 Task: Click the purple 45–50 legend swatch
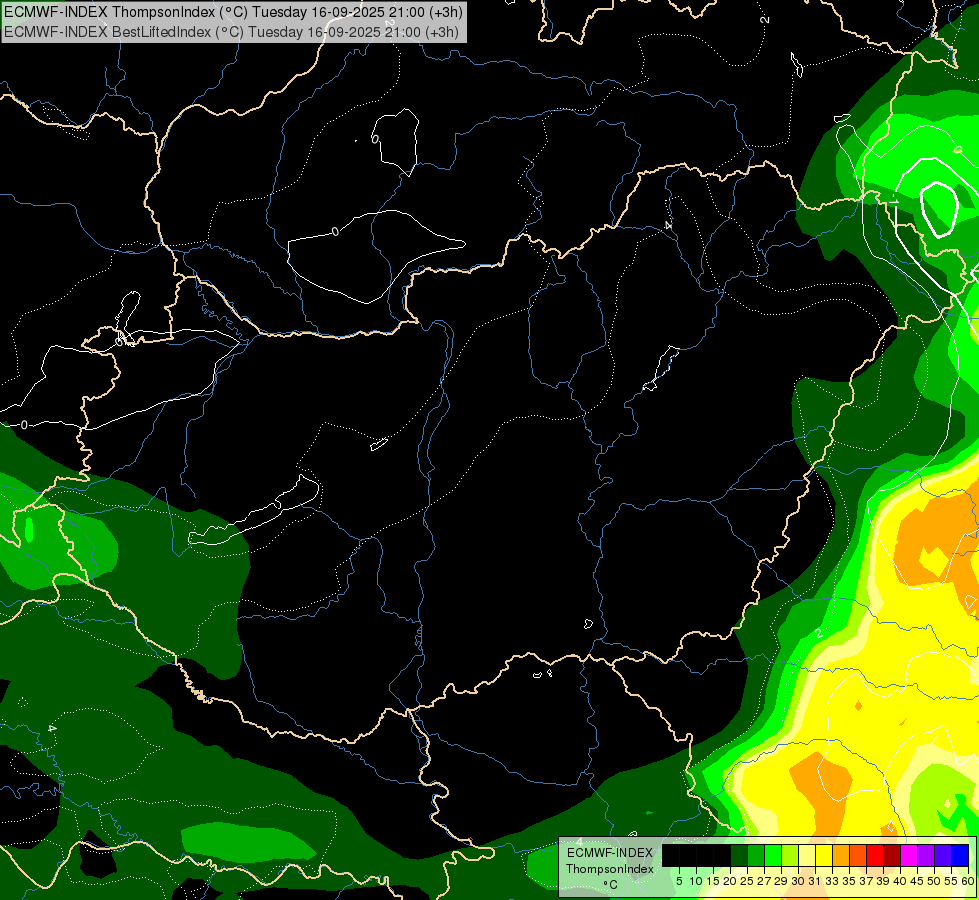point(926,855)
